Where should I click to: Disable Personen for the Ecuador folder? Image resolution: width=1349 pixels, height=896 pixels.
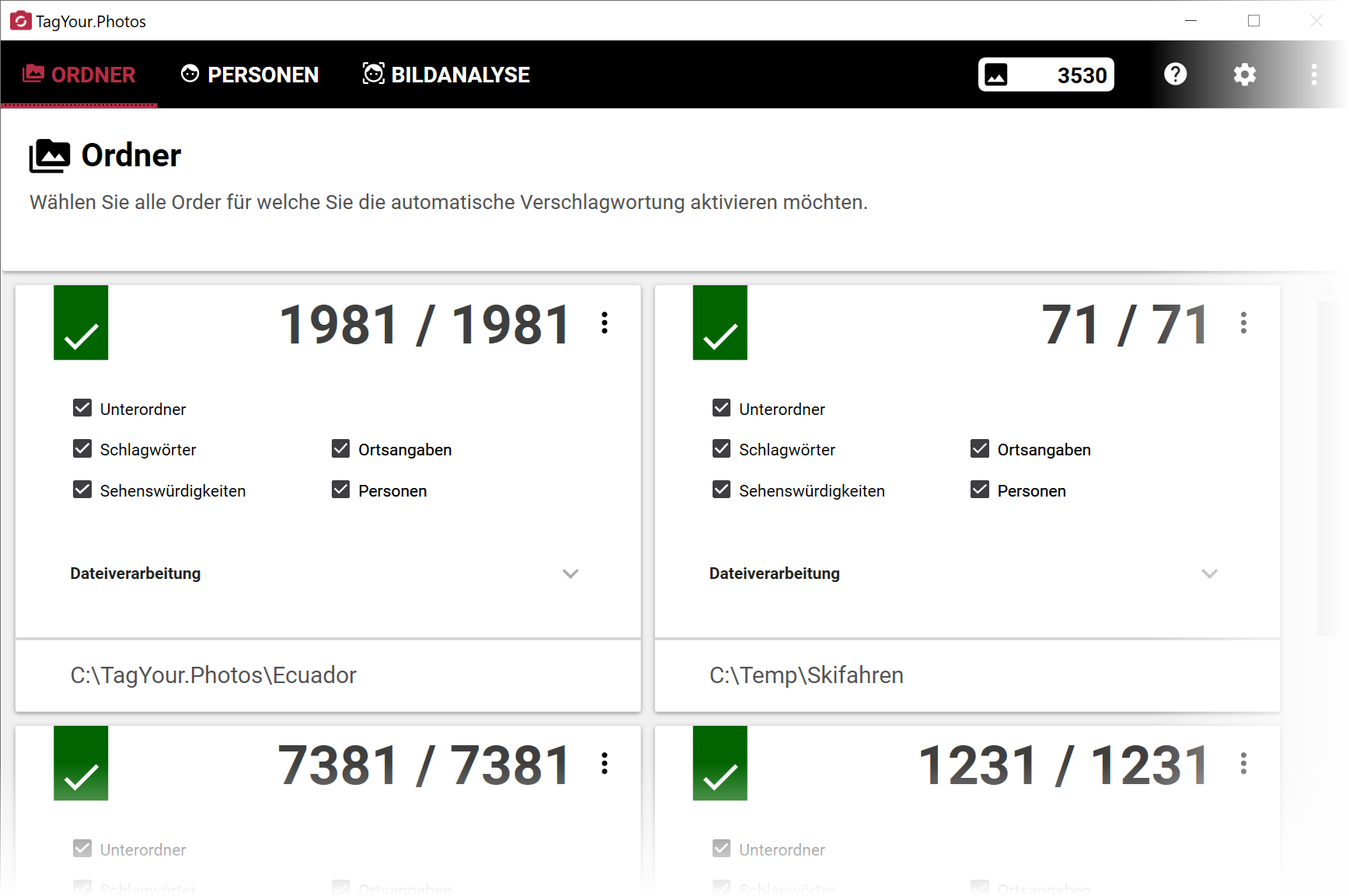pyautogui.click(x=340, y=490)
